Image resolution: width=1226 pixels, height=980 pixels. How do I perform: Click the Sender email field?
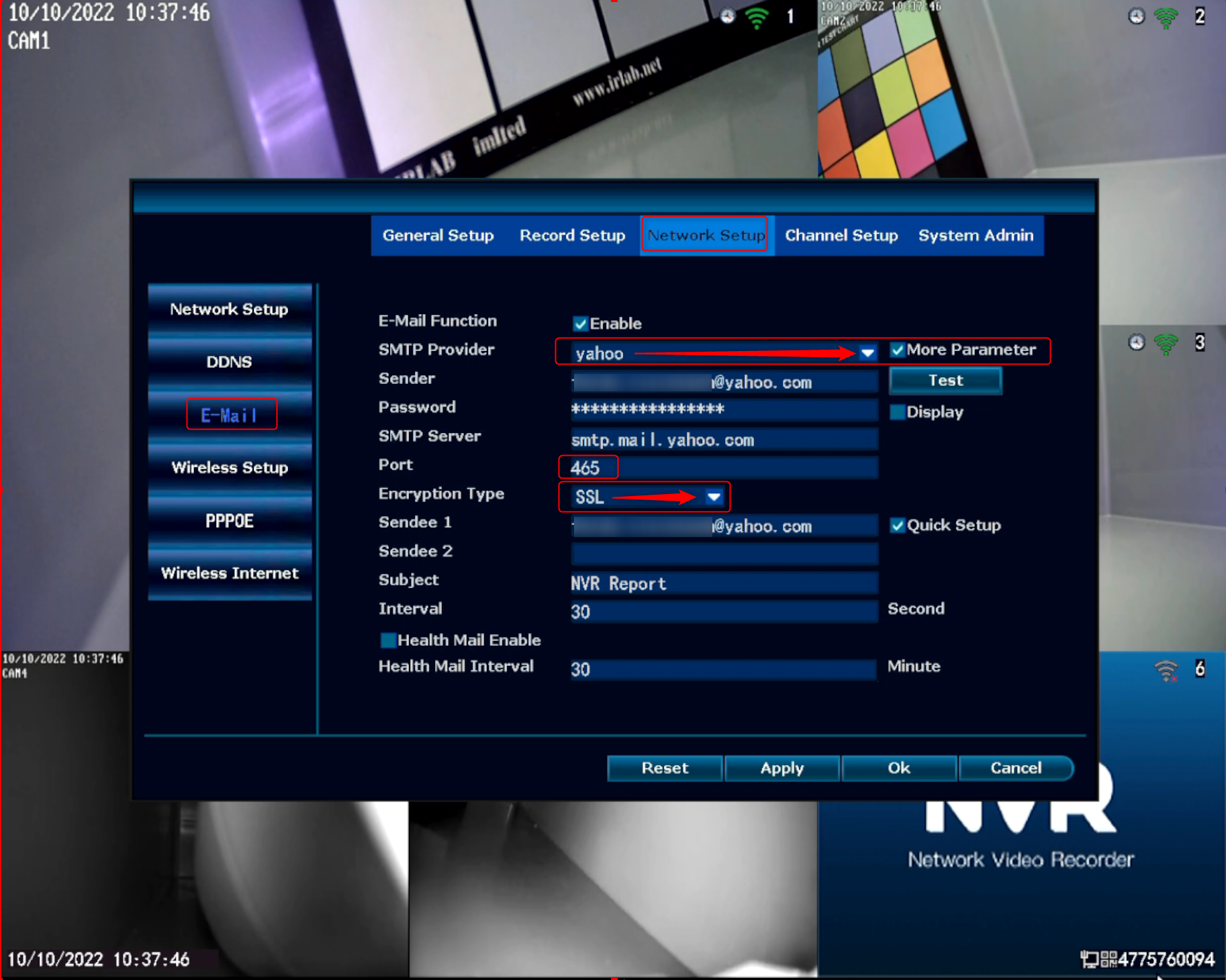tap(724, 382)
